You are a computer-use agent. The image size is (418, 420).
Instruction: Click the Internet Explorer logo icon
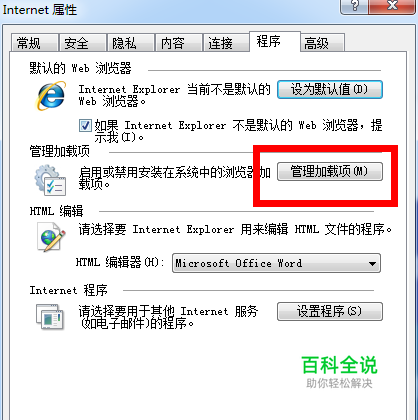coord(51,96)
